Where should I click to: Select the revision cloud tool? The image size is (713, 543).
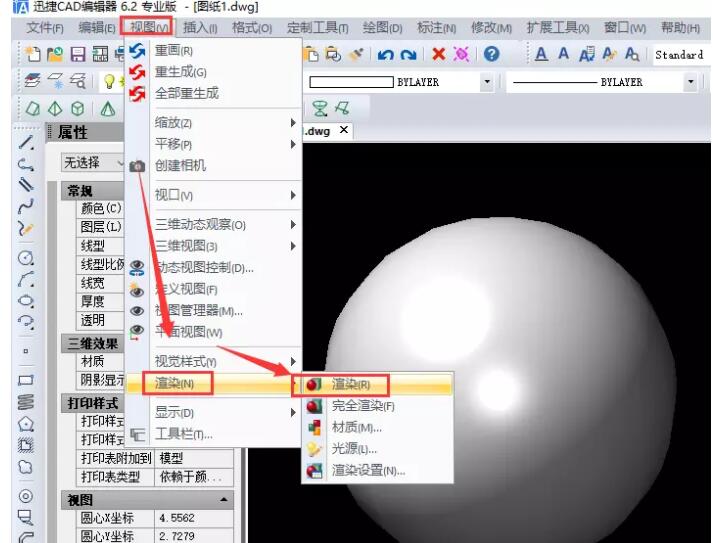pyautogui.click(x=26, y=467)
